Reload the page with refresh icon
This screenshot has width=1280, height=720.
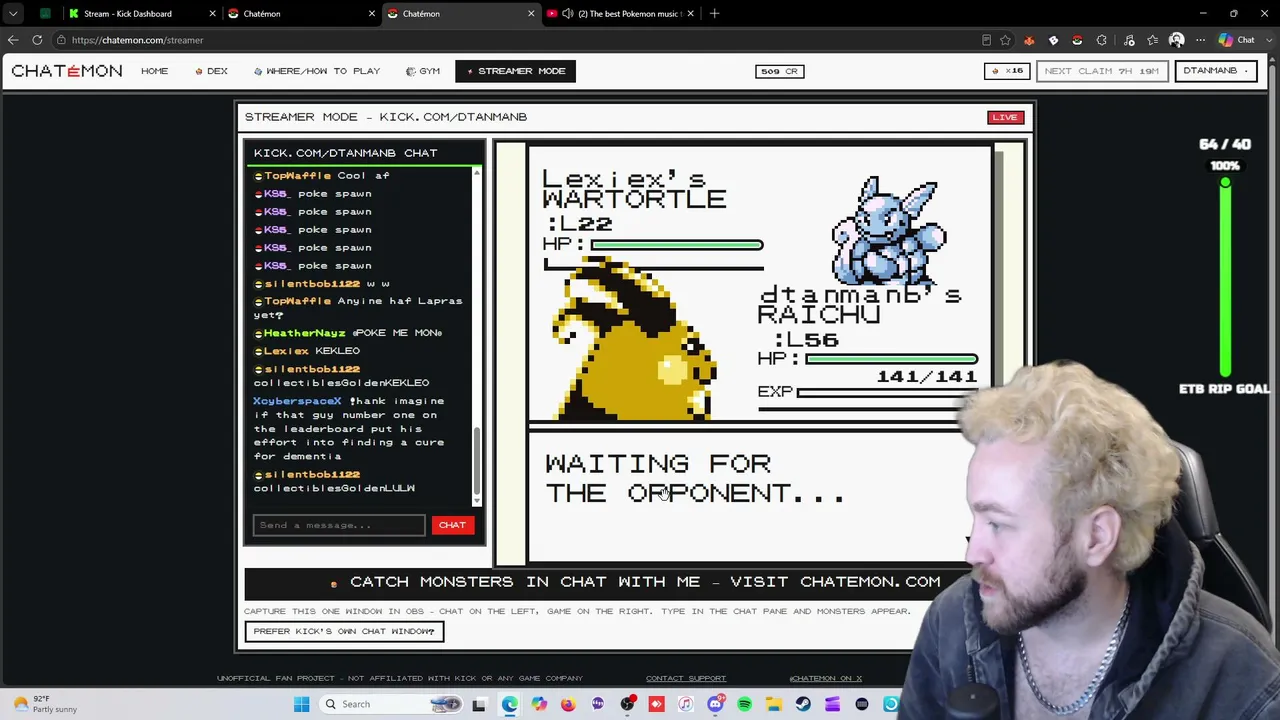click(x=37, y=40)
